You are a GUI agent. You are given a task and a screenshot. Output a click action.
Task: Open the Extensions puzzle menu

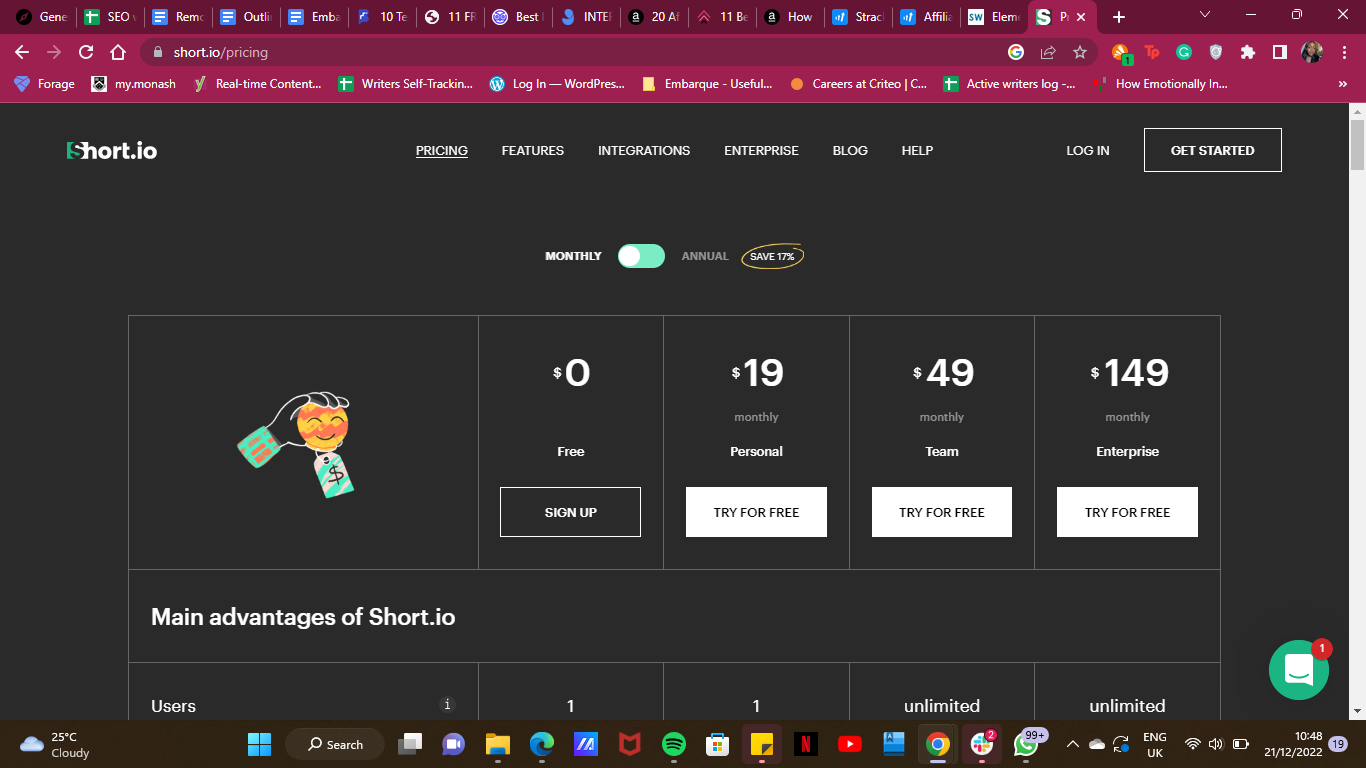(x=1247, y=52)
